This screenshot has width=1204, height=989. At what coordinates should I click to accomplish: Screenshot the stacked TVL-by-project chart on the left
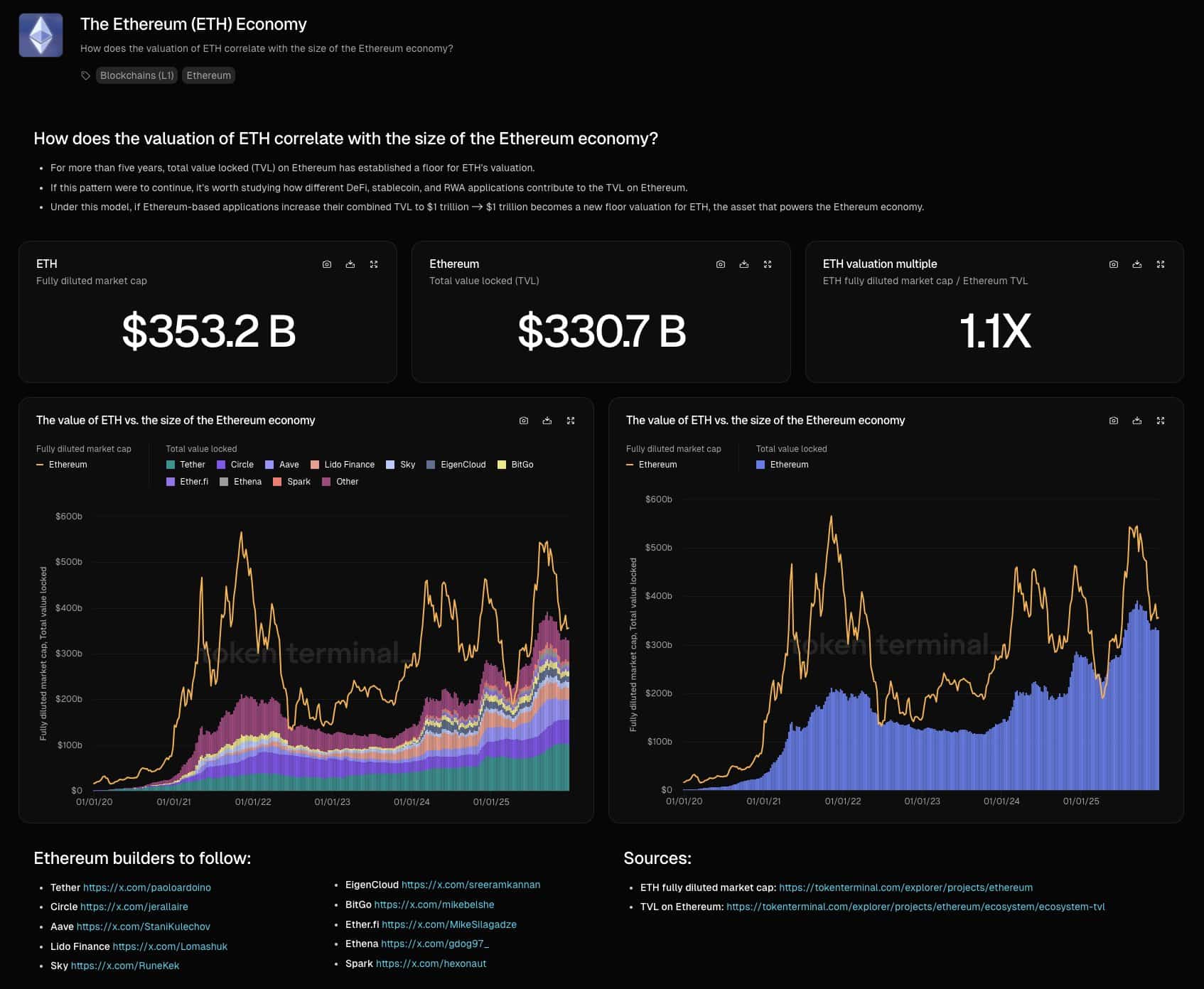click(x=524, y=421)
